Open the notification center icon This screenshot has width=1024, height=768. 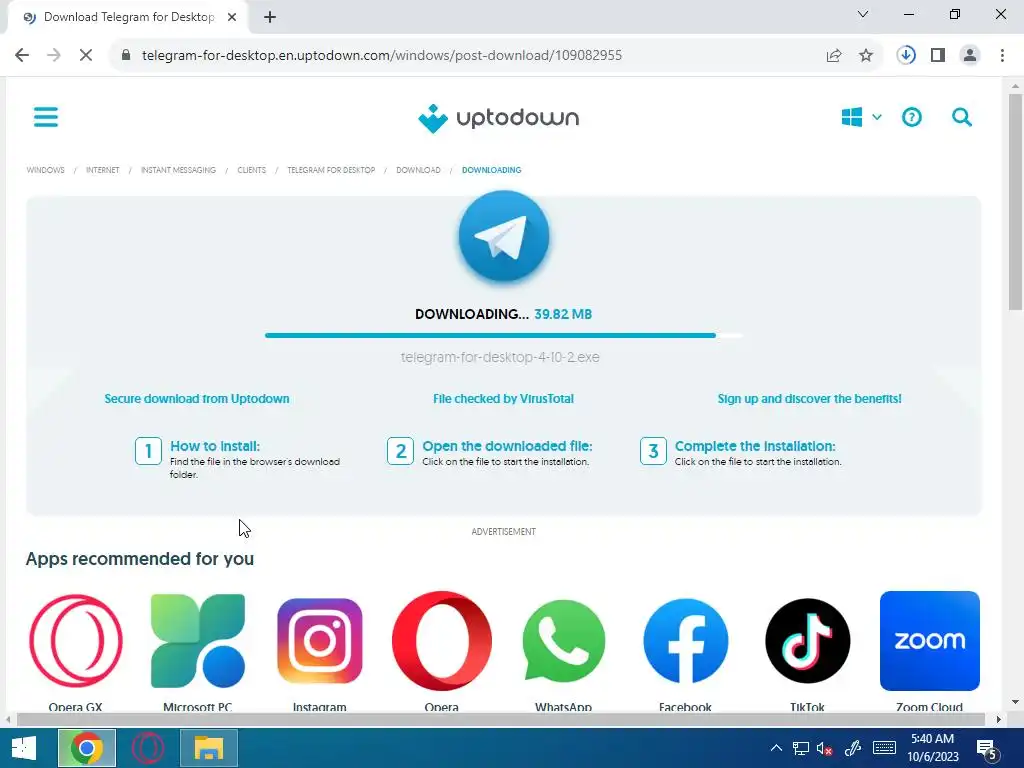coord(987,749)
